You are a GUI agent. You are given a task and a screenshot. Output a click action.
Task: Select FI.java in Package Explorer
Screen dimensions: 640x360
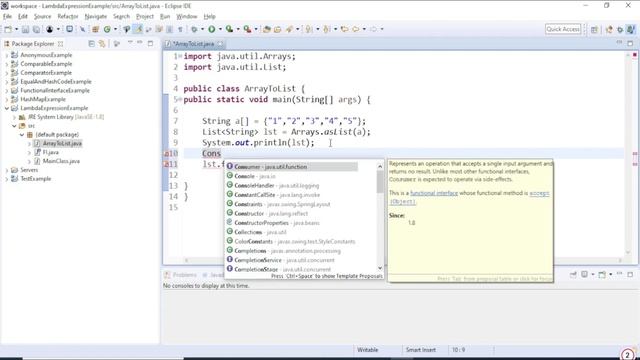click(x=51, y=152)
